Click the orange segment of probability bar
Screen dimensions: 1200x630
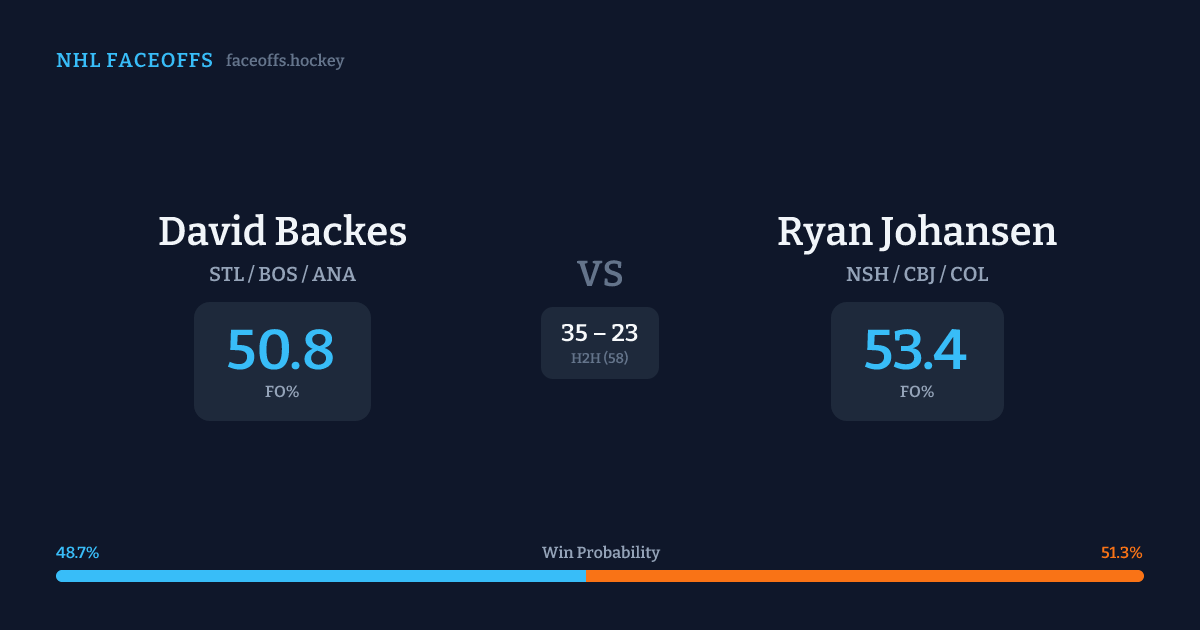(865, 576)
